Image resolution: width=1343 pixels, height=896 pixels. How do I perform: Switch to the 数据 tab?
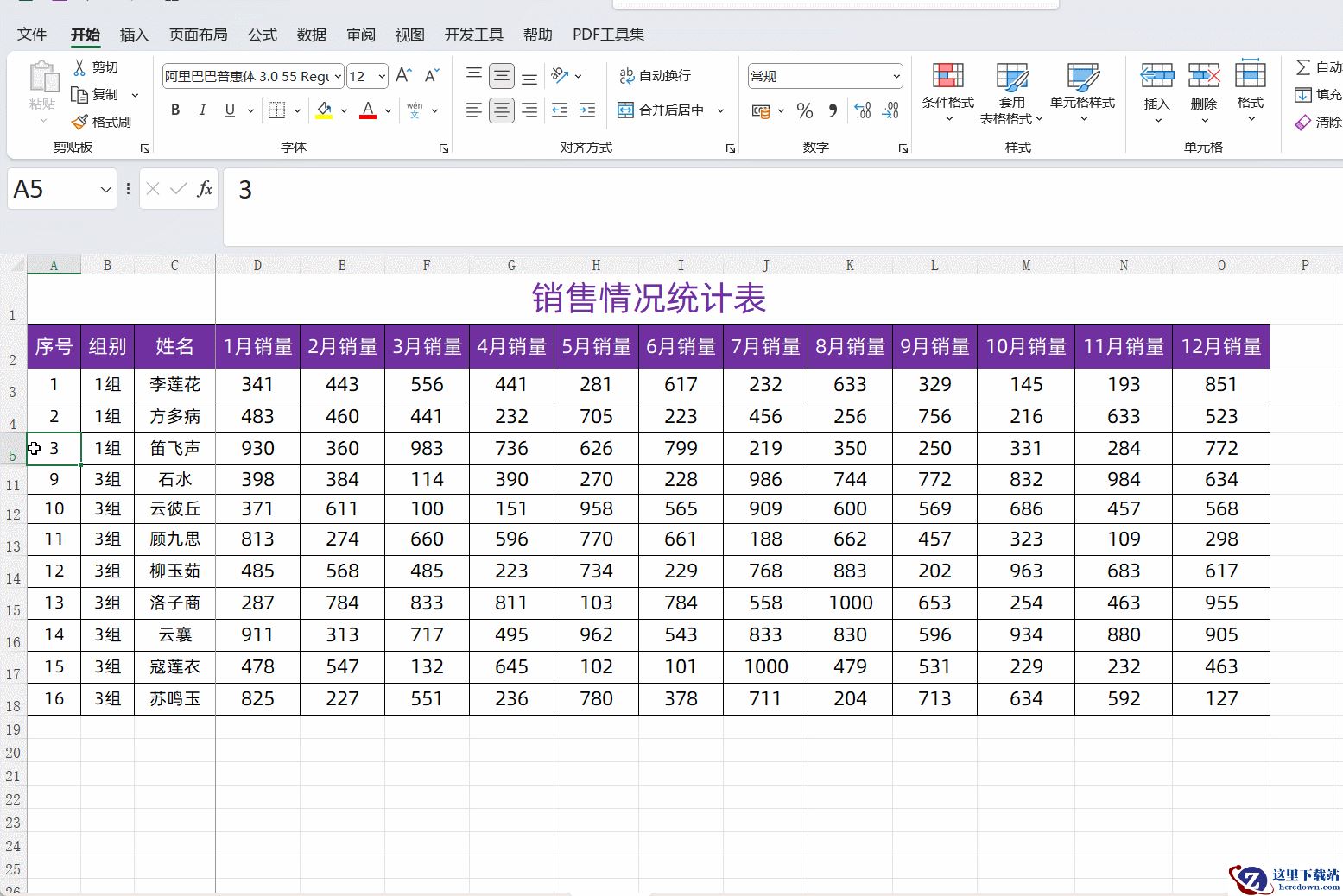[312, 35]
